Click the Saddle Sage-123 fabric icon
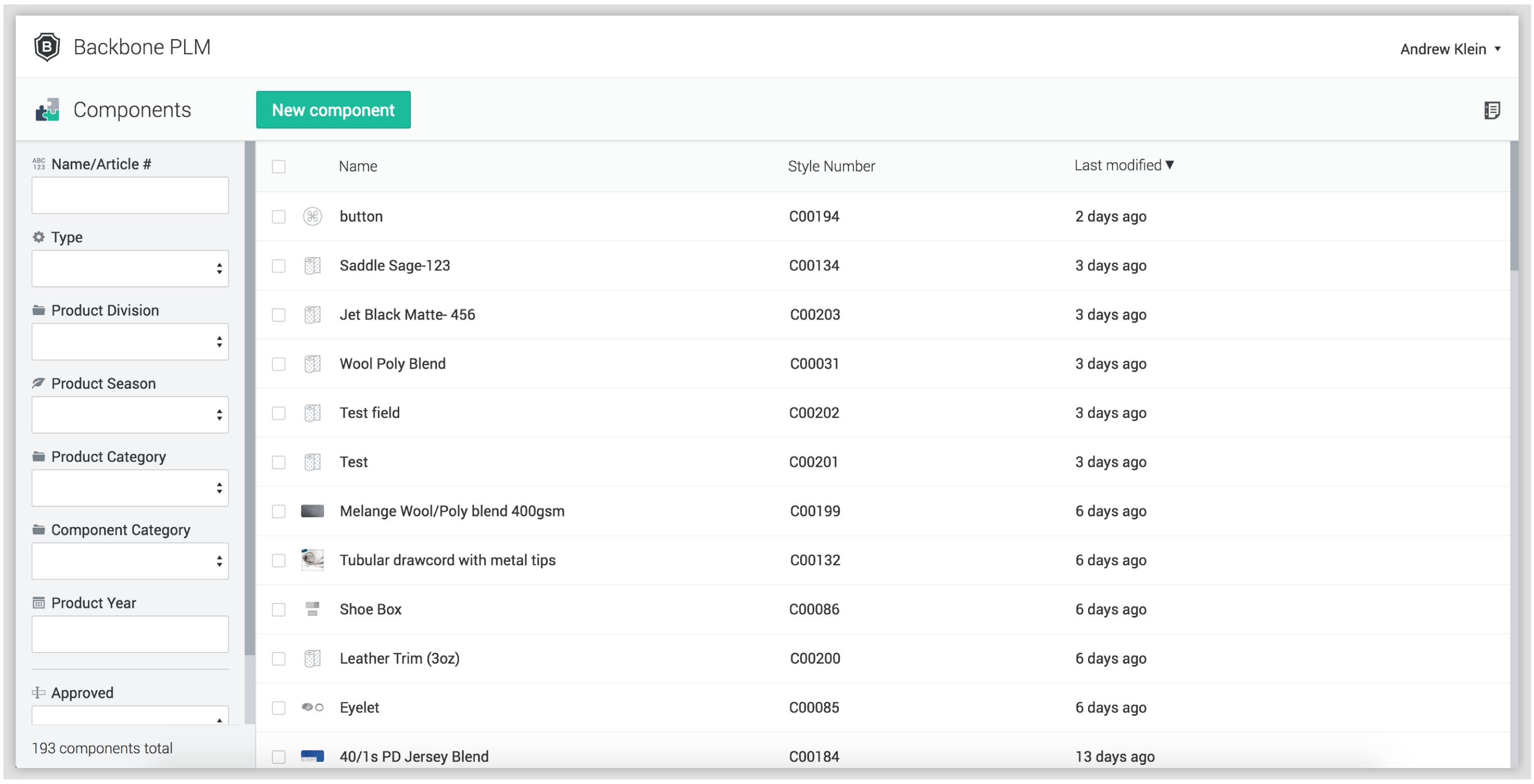This screenshot has height=784, width=1534. [x=312, y=265]
